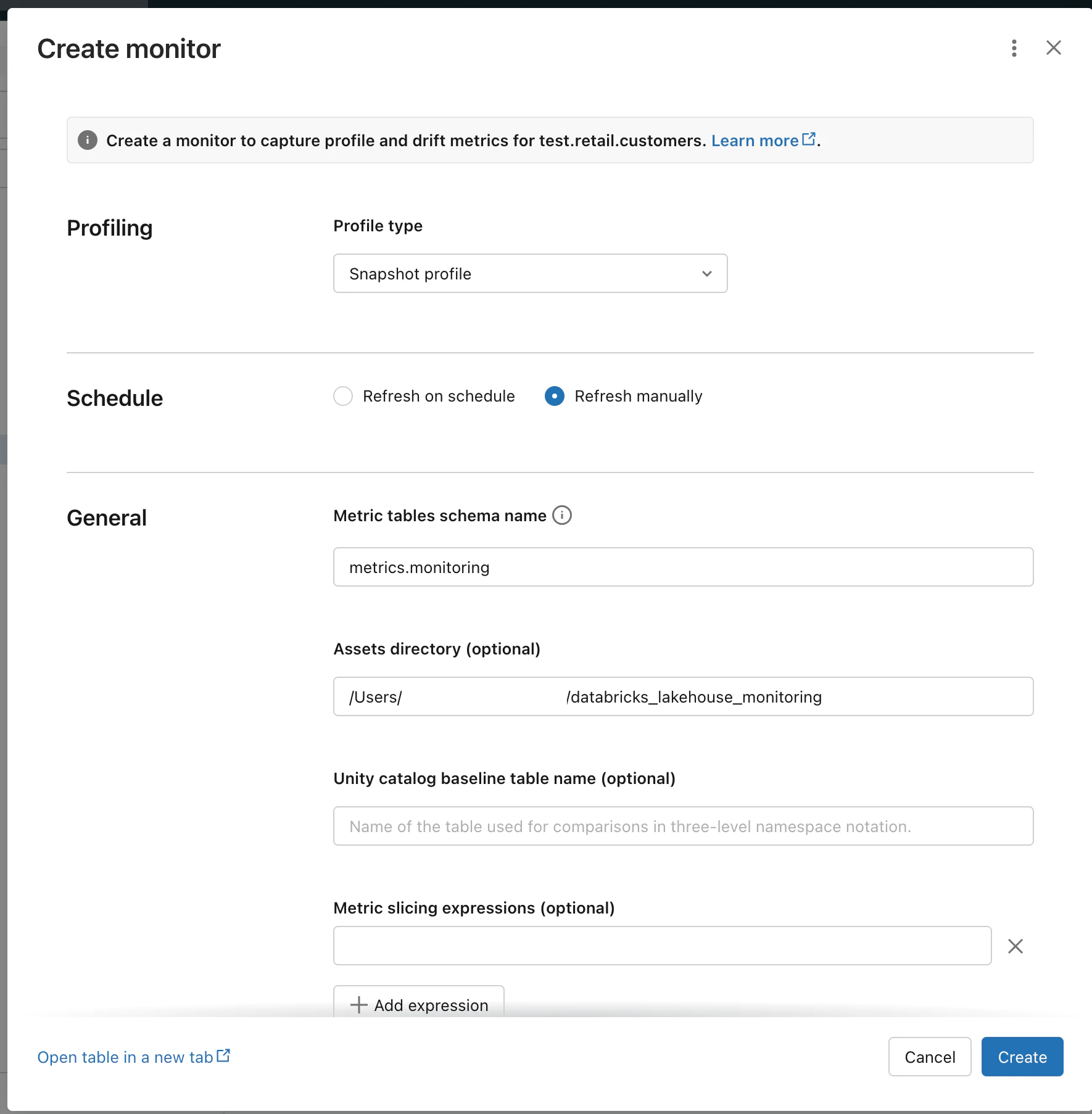Image resolution: width=1092 pixels, height=1114 pixels.
Task: Select Refresh manually radio button
Action: tap(555, 396)
